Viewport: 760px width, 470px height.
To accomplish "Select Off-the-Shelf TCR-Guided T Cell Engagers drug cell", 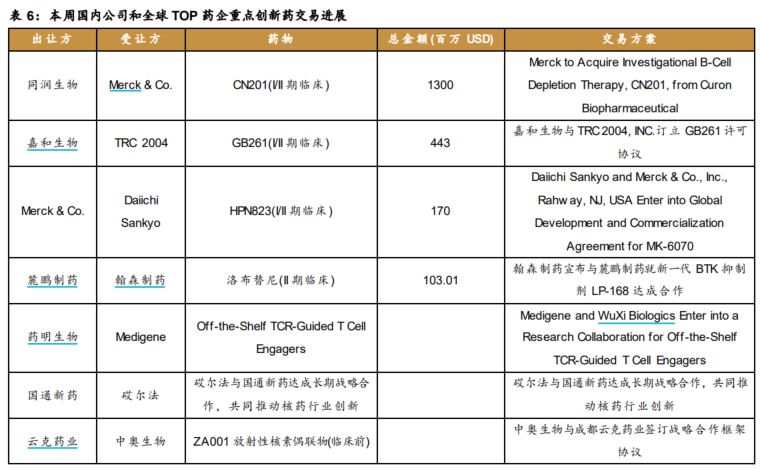I will pos(281,337).
